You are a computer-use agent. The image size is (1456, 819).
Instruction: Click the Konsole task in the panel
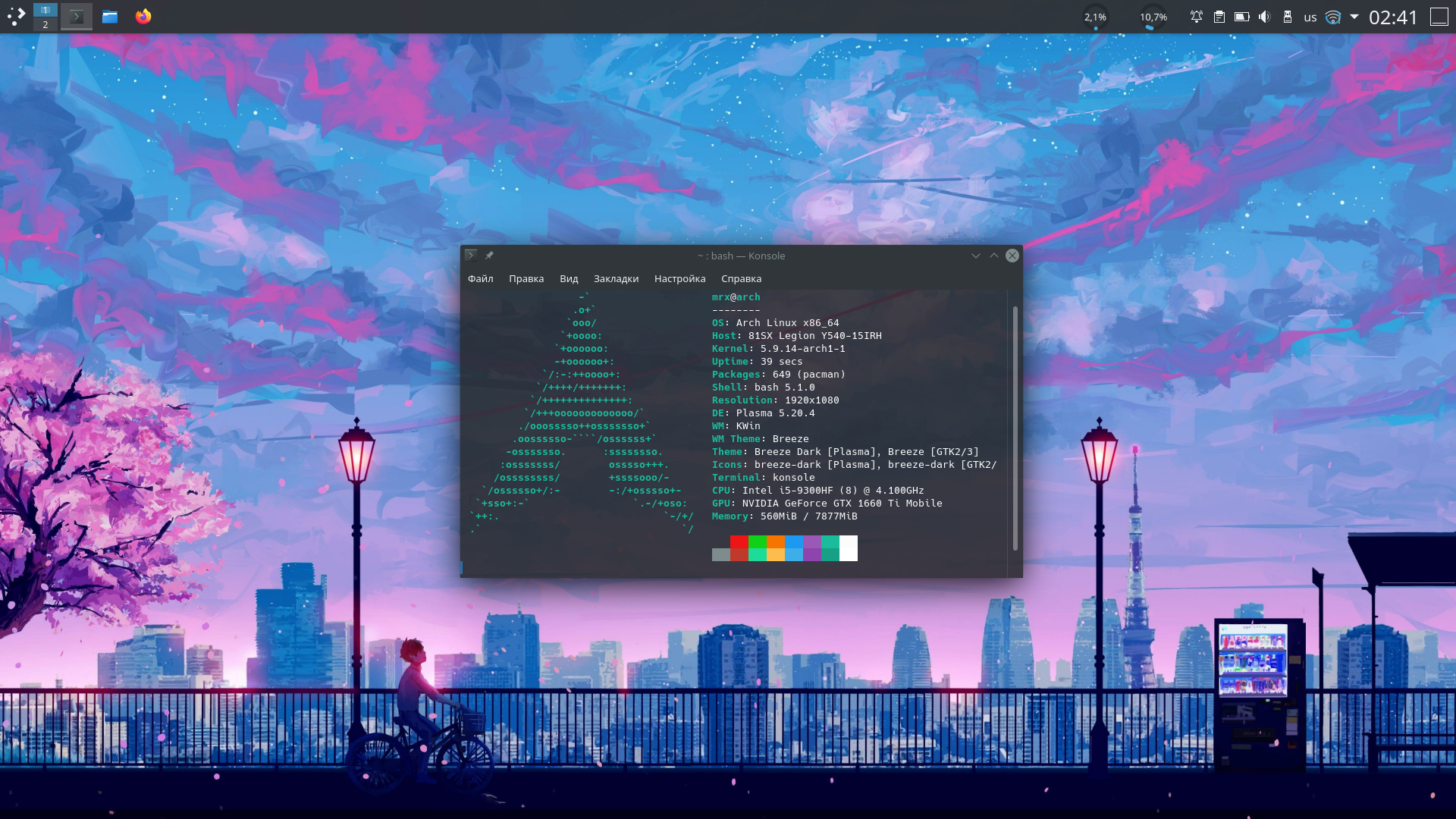coord(77,16)
